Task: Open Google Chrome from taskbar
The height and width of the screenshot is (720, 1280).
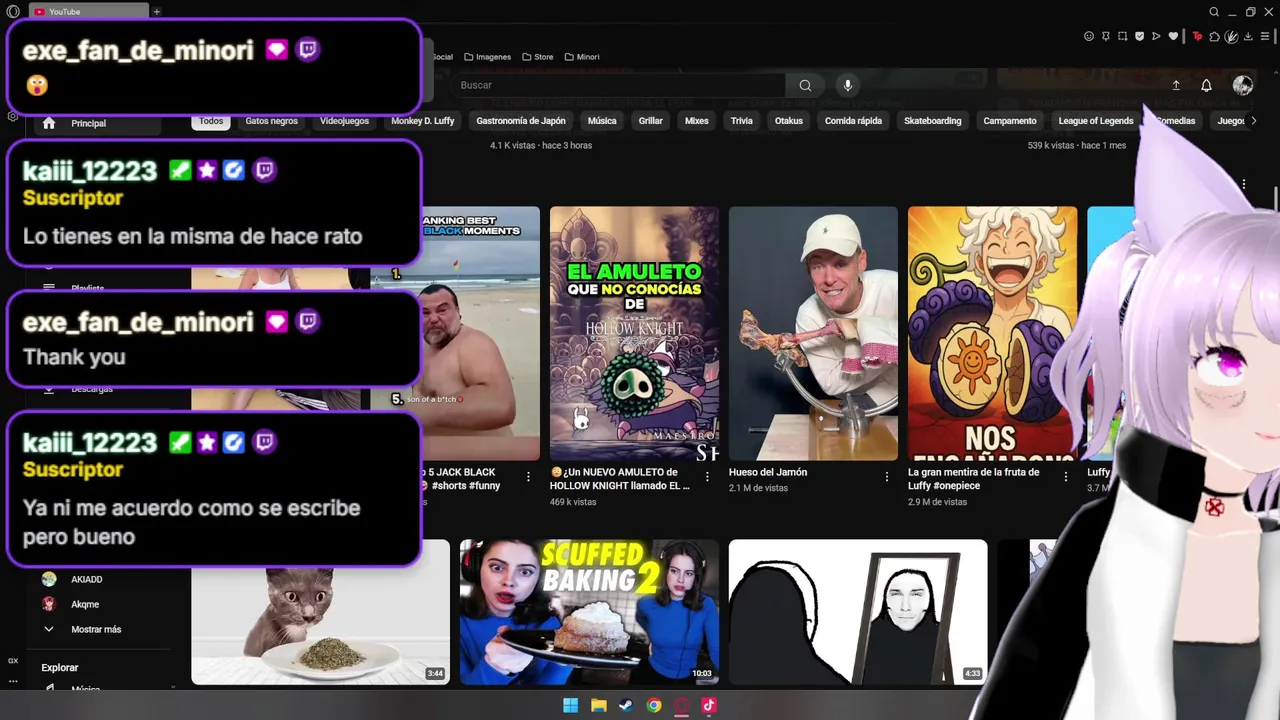Action: (x=654, y=705)
